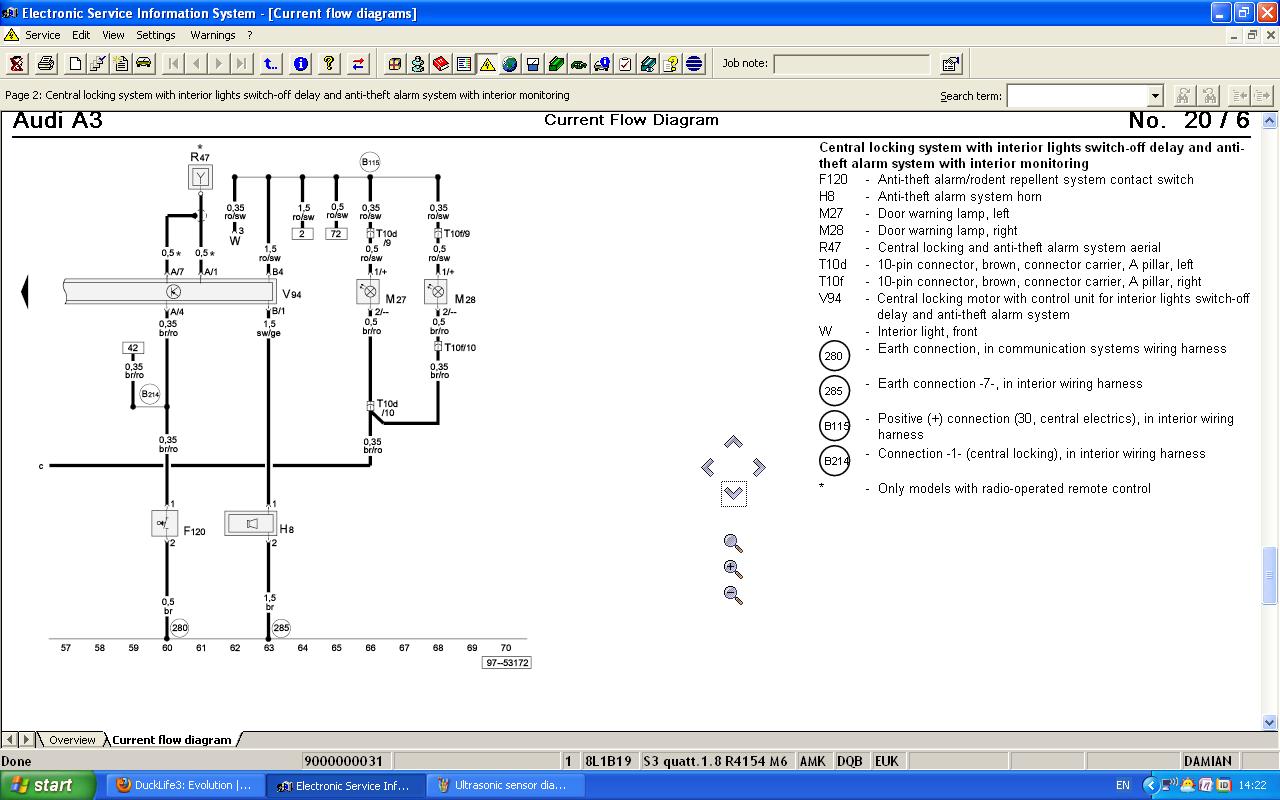
Task: Click the Job note field
Action: click(852, 64)
